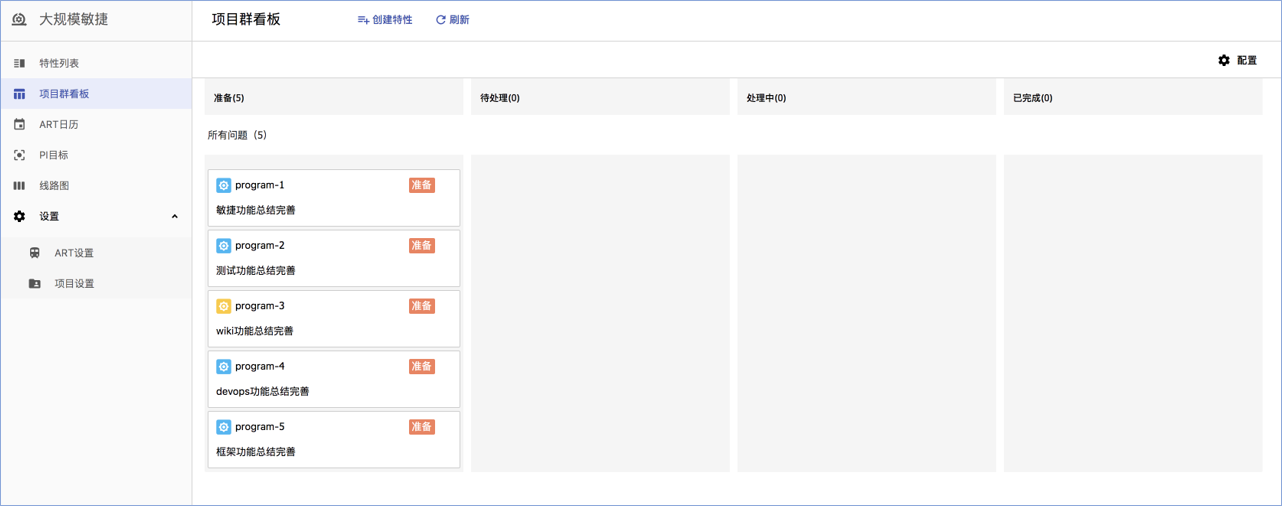Click the 刷新 button

coord(452,20)
